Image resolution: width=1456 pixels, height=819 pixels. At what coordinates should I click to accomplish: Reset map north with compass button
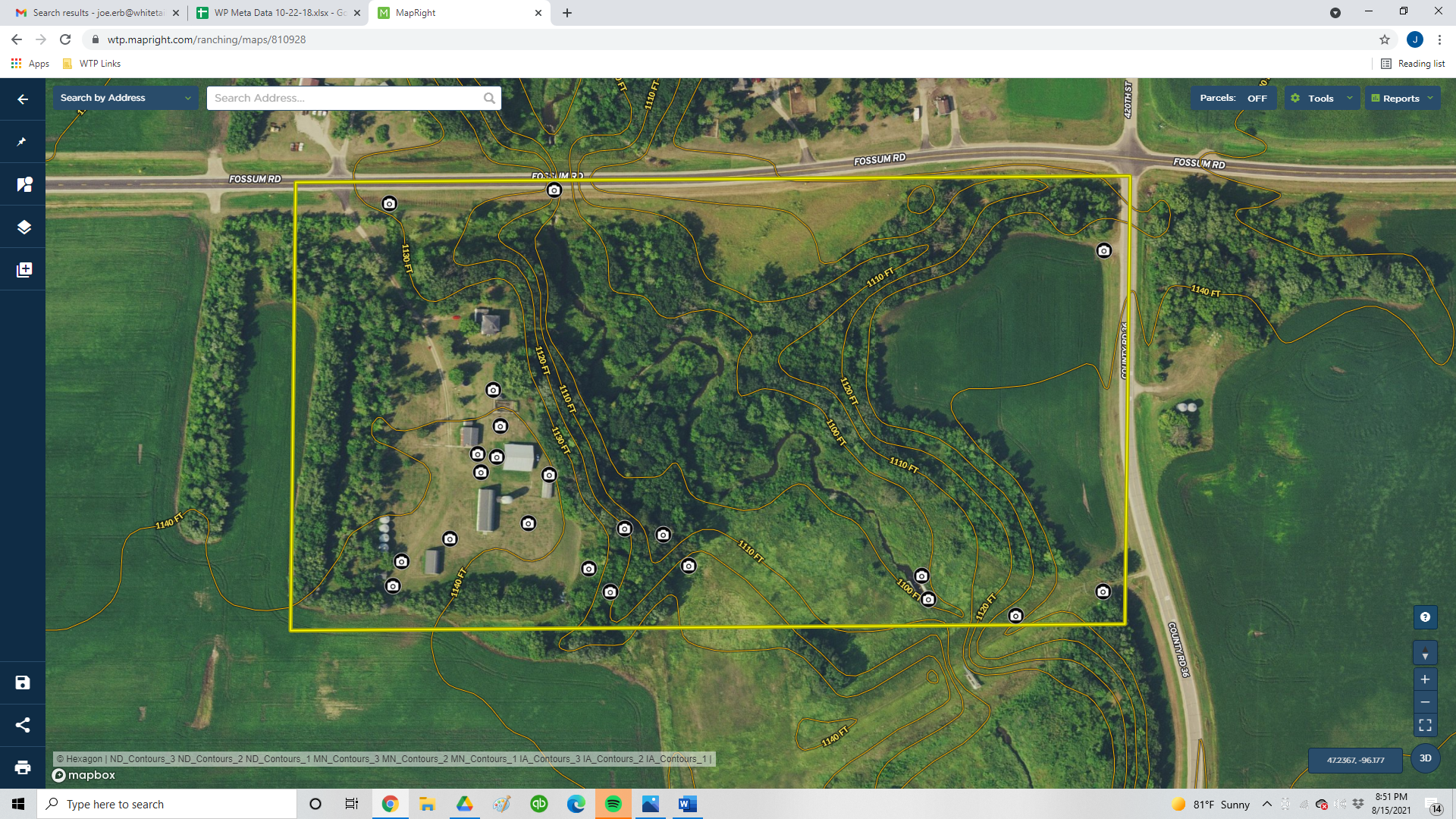coord(1425,654)
